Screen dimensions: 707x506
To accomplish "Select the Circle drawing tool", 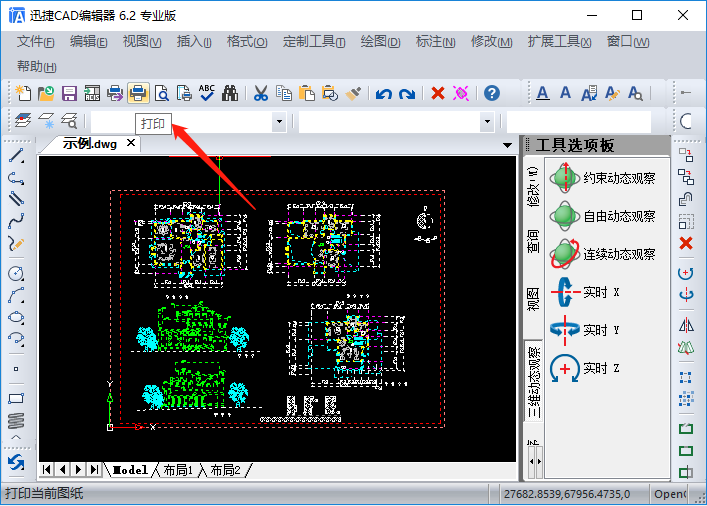I will 16,274.
